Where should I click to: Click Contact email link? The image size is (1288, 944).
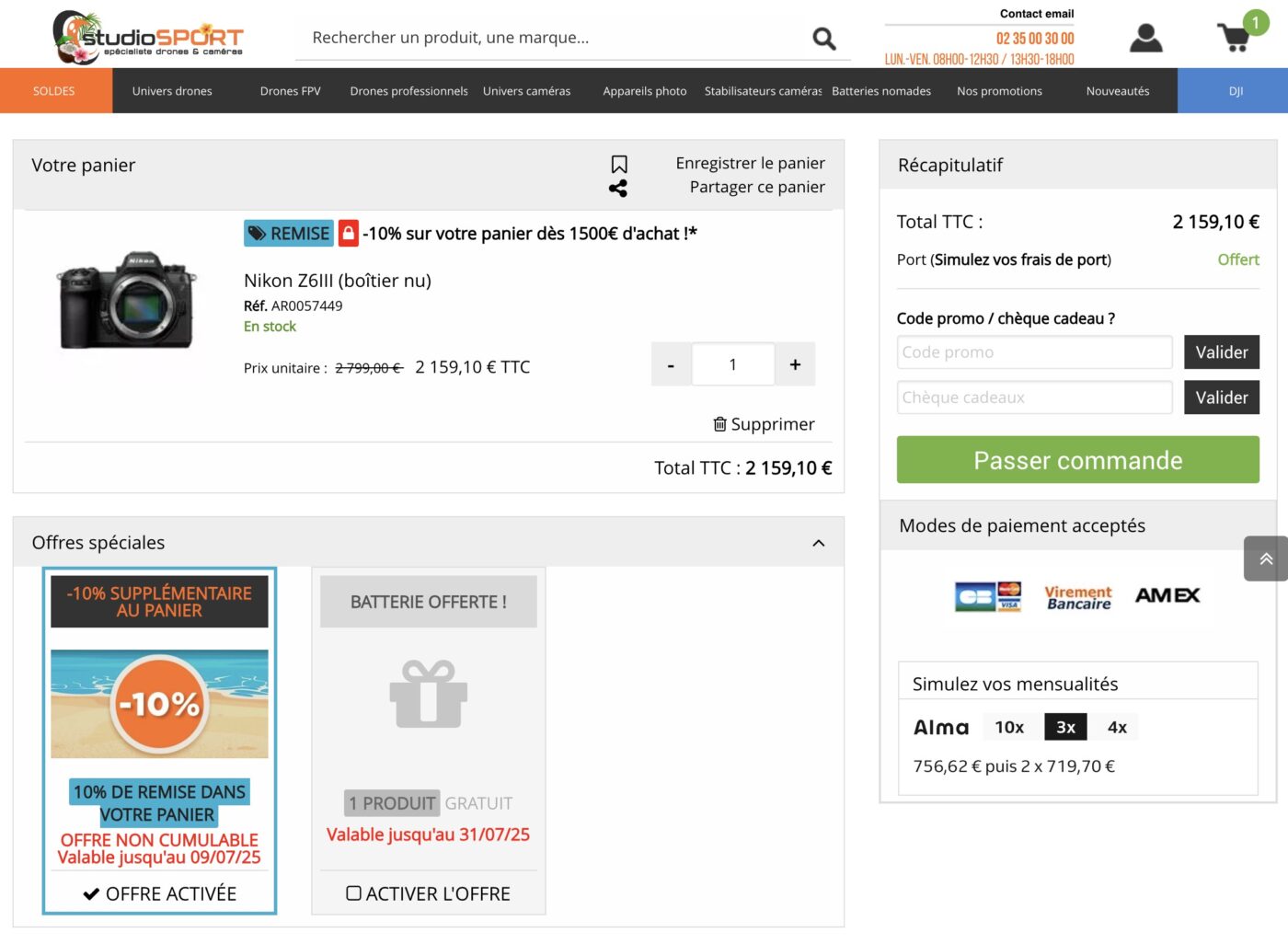tap(1037, 14)
